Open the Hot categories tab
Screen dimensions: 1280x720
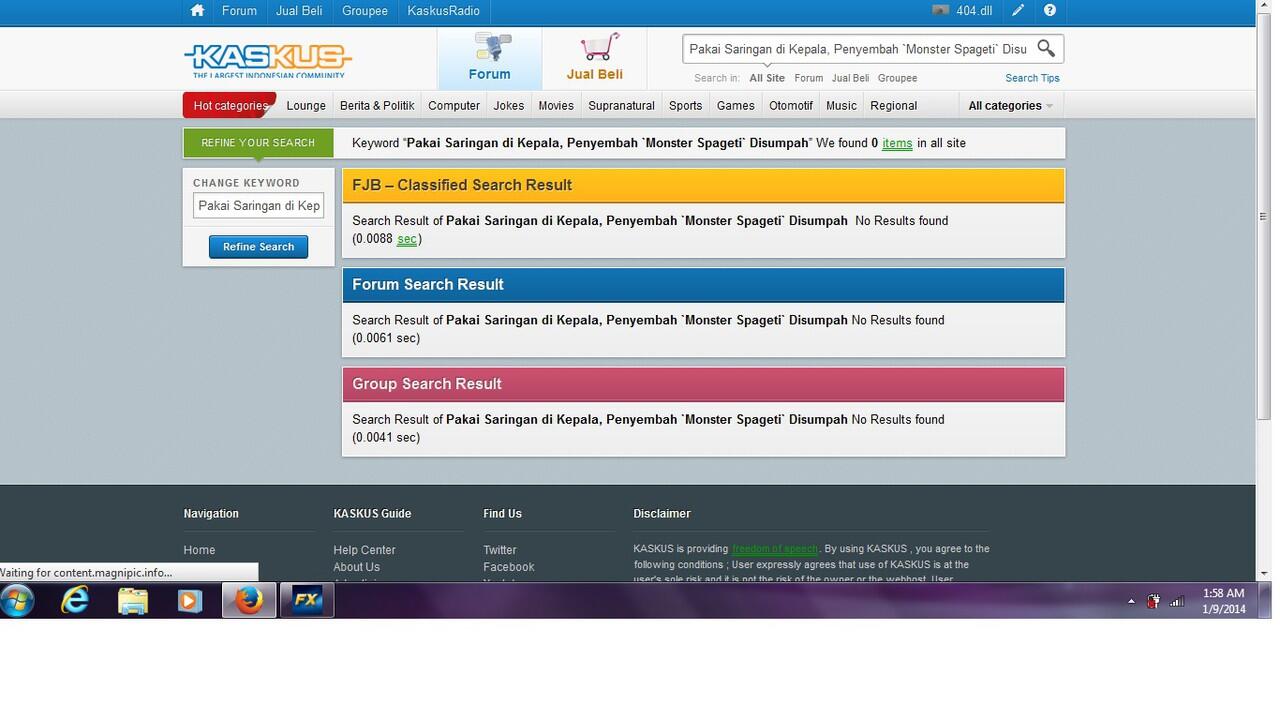coord(229,106)
